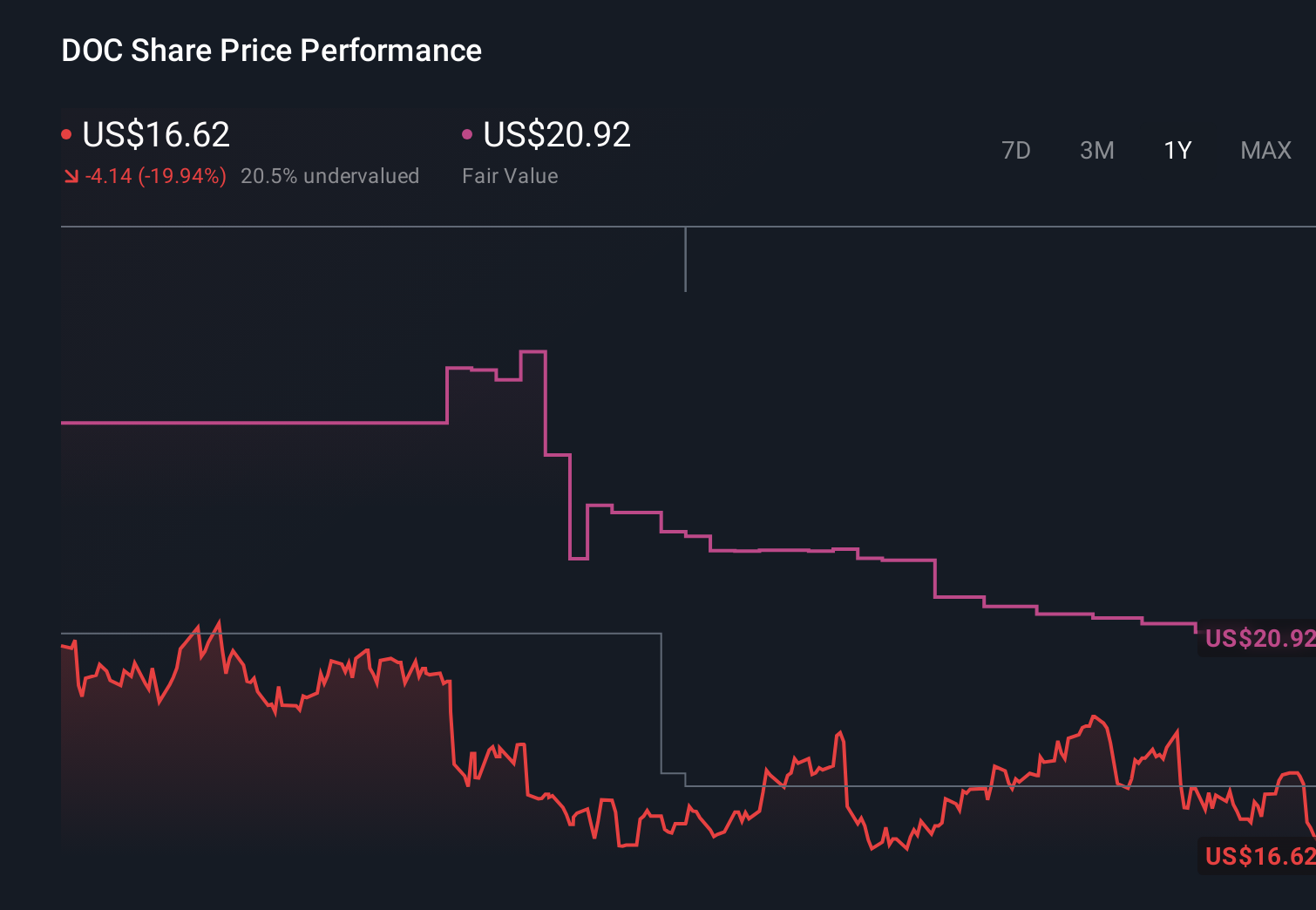This screenshot has width=1316, height=910.
Task: Switch to the 7D time range tab
Action: point(1016,150)
